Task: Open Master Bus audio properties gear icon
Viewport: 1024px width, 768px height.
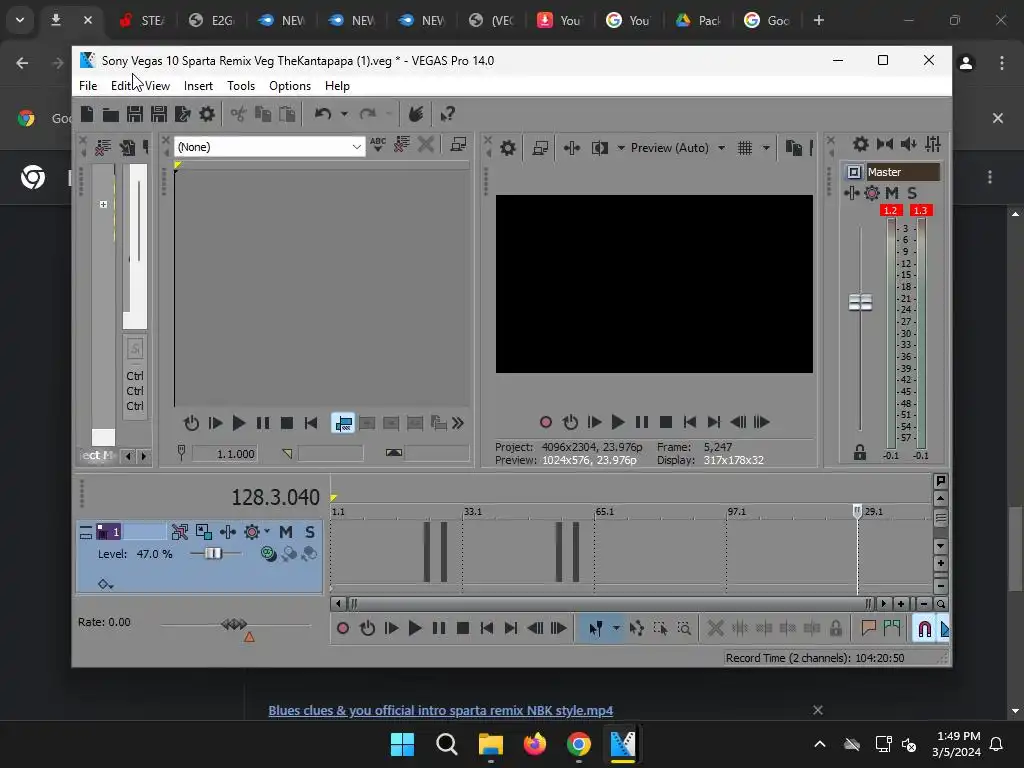Action: 861,144
